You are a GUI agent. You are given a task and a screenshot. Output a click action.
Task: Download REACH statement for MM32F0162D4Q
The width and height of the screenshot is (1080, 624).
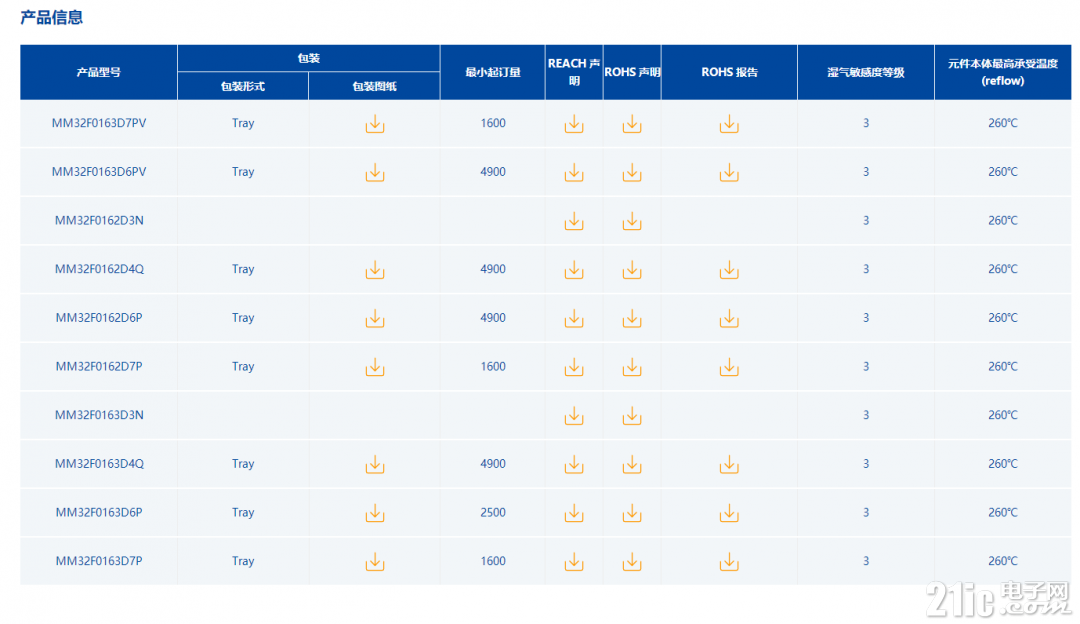click(574, 271)
